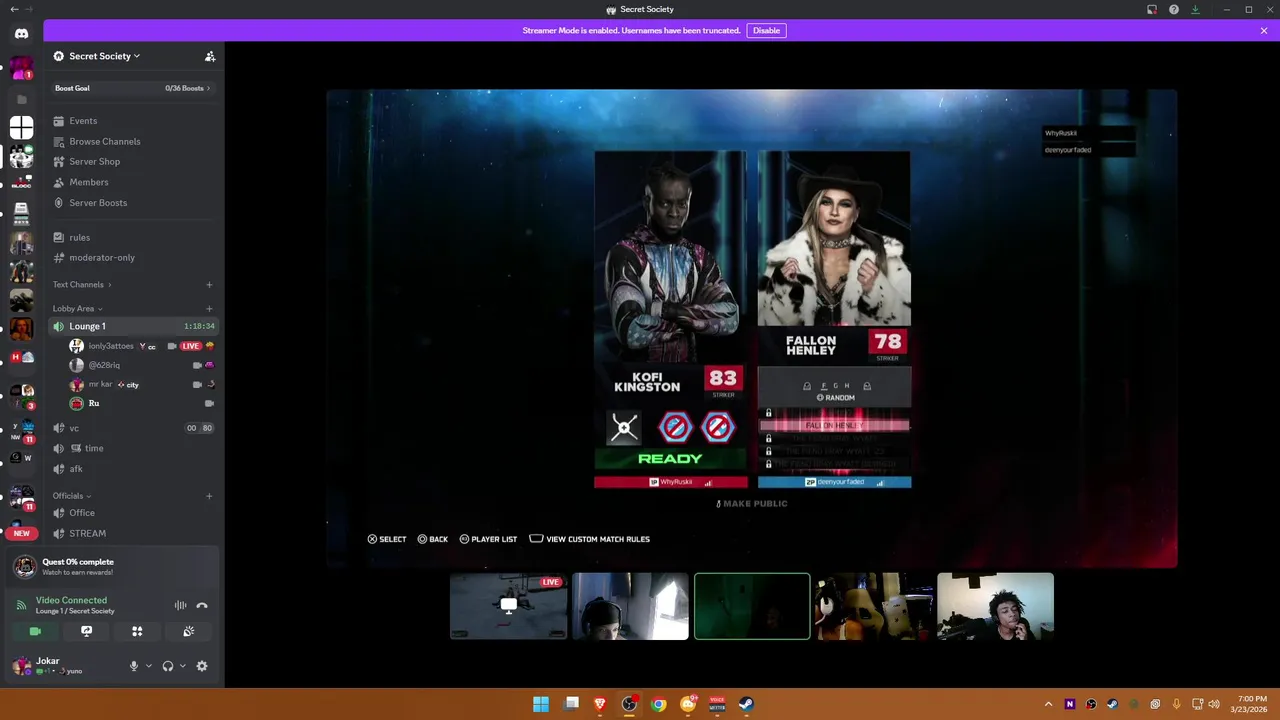Go back using title bar arrow
The width and height of the screenshot is (1280, 720).
click(14, 9)
